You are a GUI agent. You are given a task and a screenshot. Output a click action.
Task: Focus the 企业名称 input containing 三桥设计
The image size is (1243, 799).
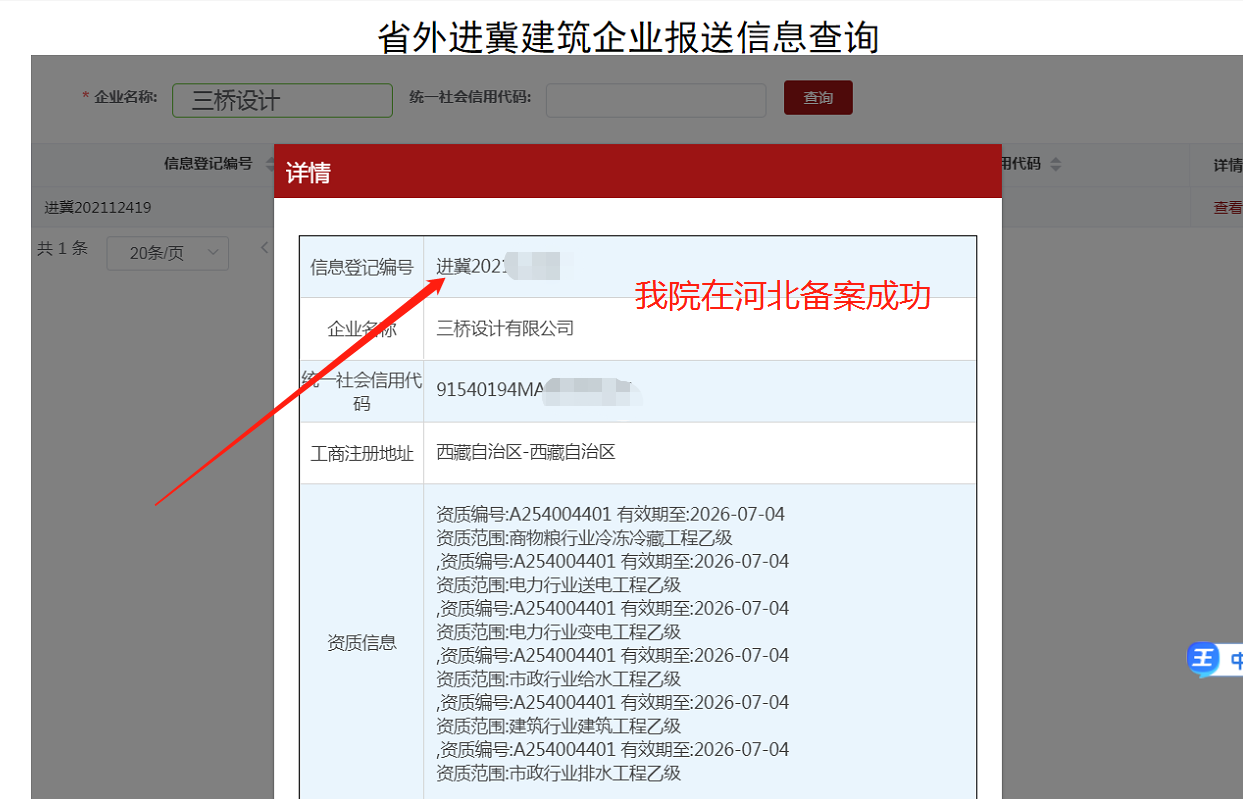[282, 100]
